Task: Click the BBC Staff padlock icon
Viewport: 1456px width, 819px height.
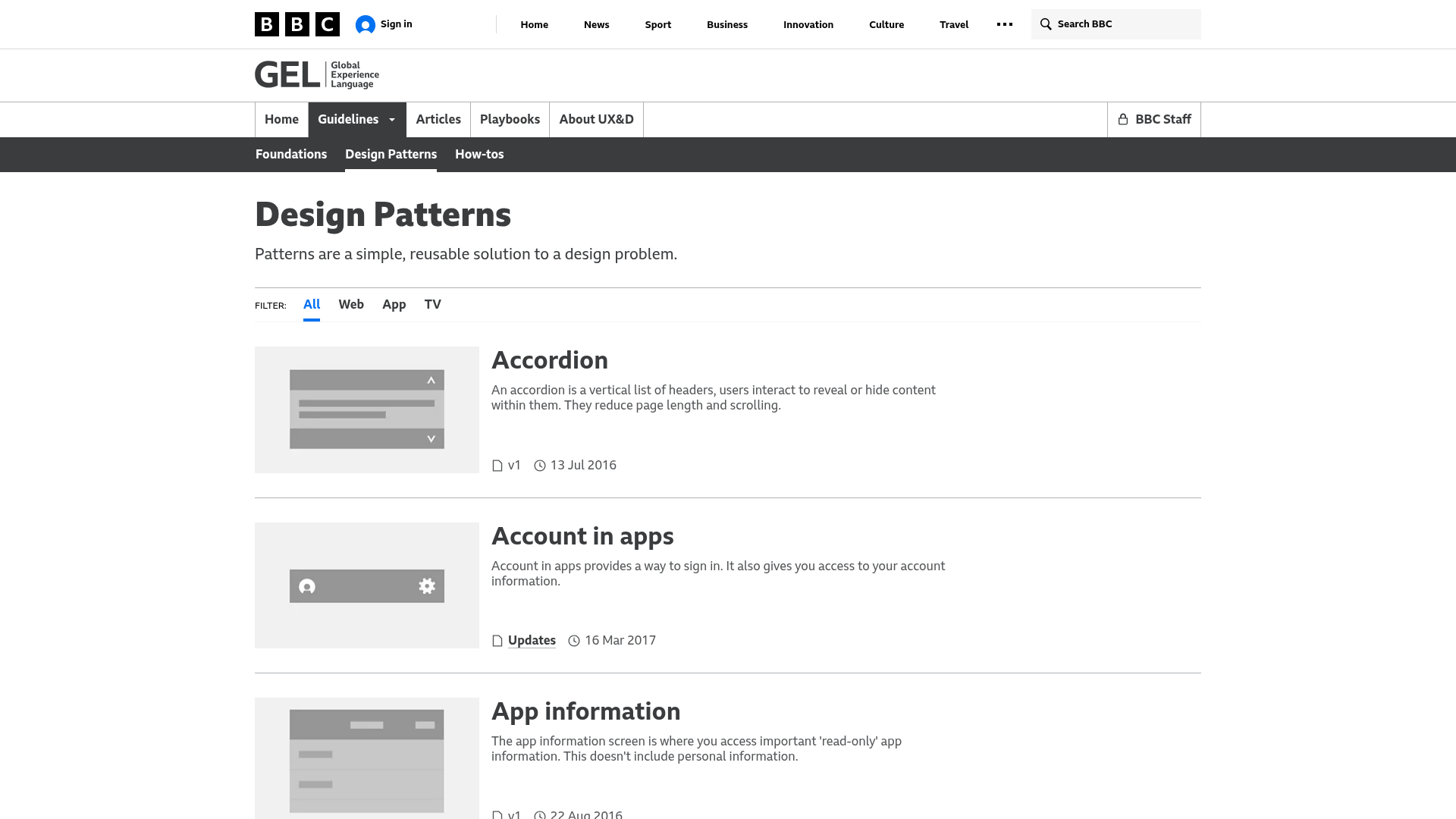Action: (1123, 119)
